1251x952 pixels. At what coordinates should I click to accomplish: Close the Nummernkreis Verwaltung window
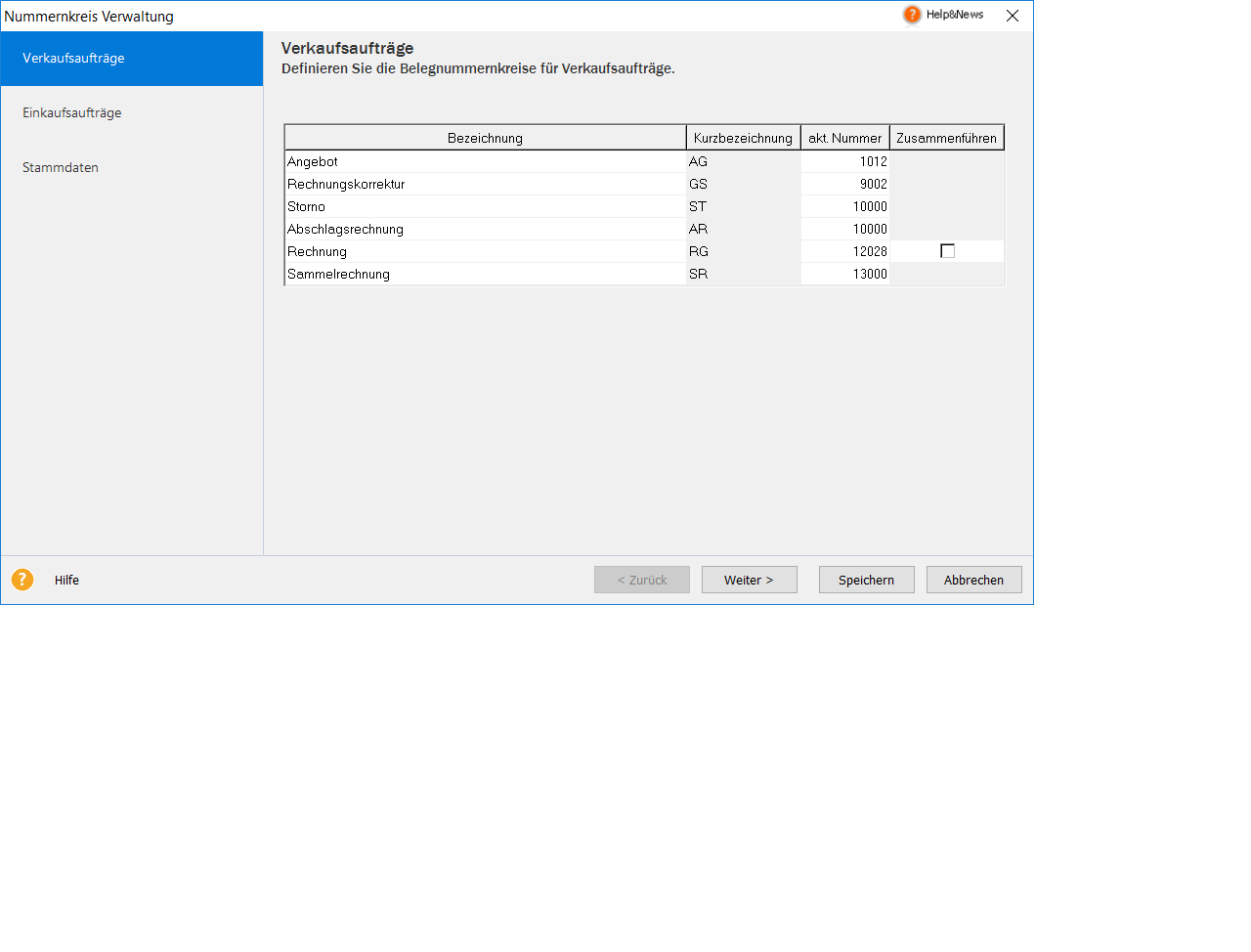(1013, 16)
